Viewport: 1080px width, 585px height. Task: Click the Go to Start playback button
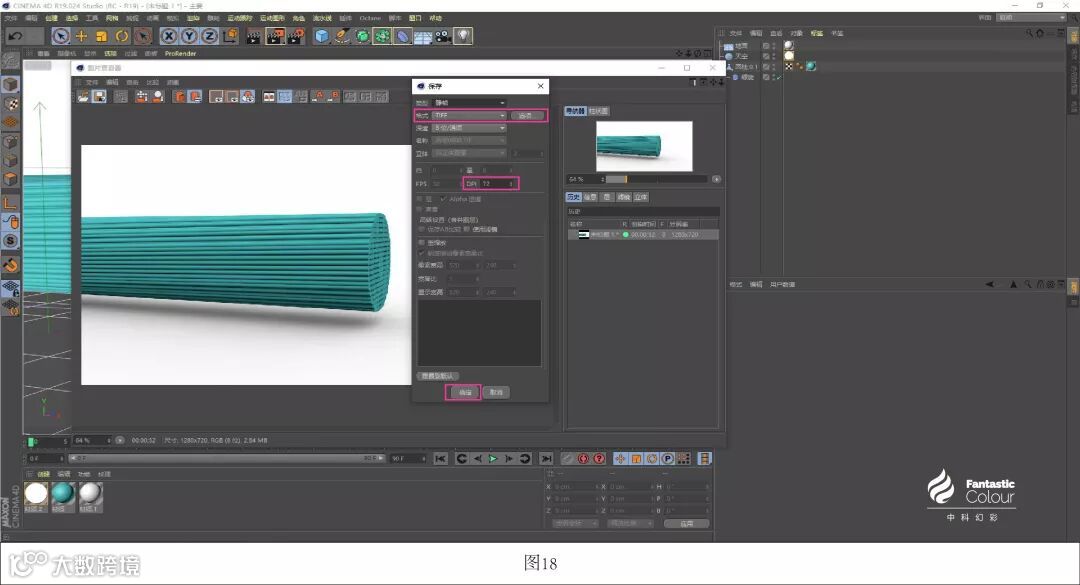440,459
